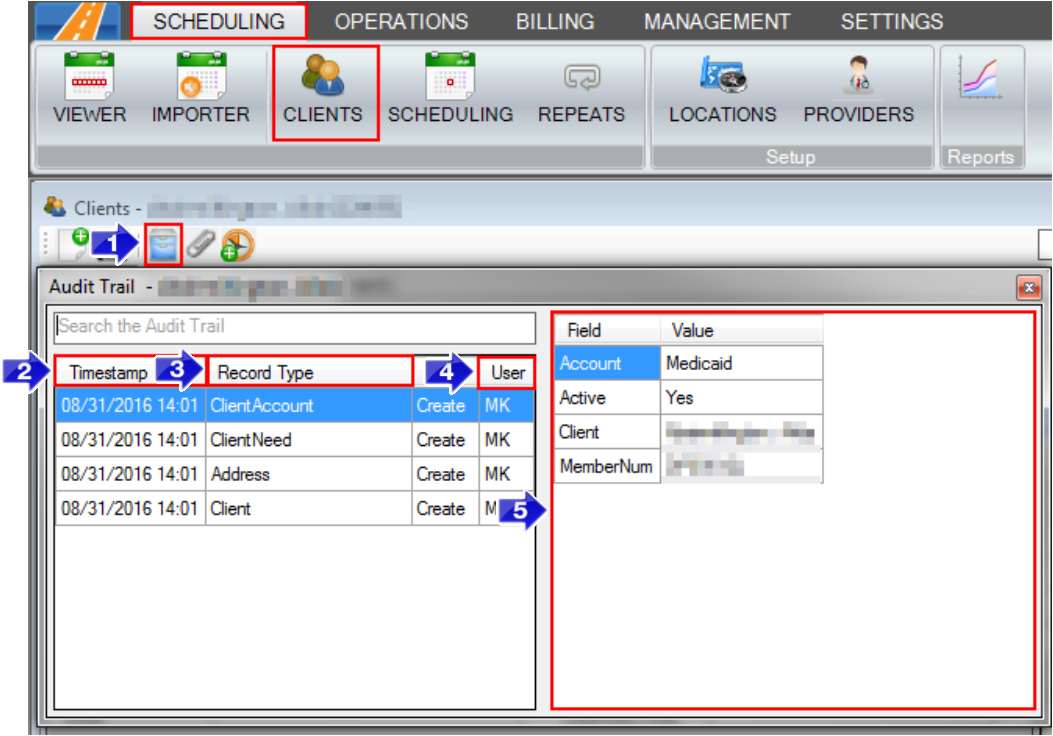Click in the Search the Audit Trail field
This screenshot has width=1053, height=736.
point(293,328)
